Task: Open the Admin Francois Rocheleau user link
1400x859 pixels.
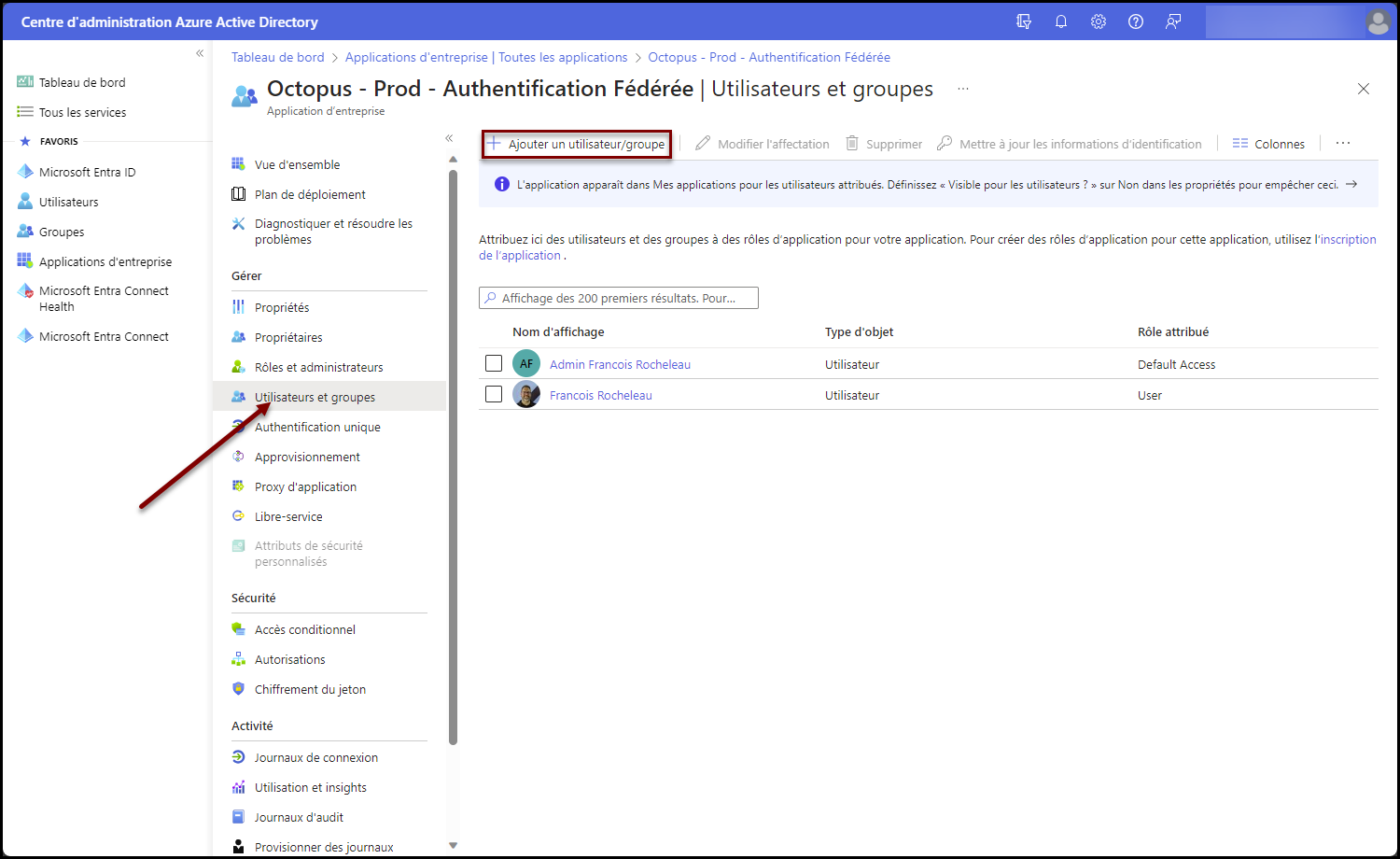Action: pyautogui.click(x=619, y=363)
